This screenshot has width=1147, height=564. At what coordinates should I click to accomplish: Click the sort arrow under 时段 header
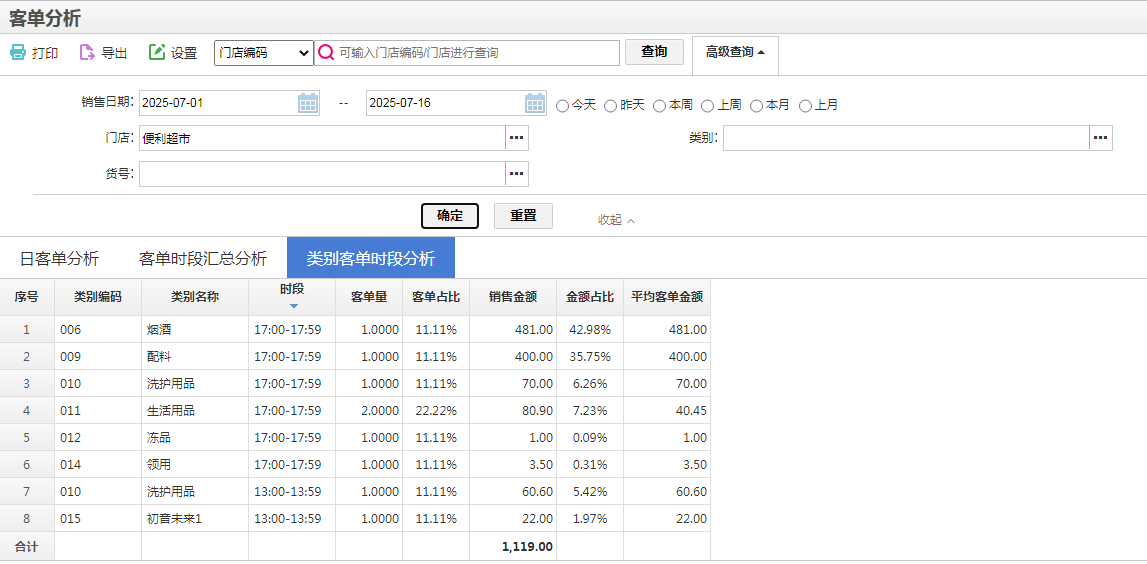pos(293,306)
